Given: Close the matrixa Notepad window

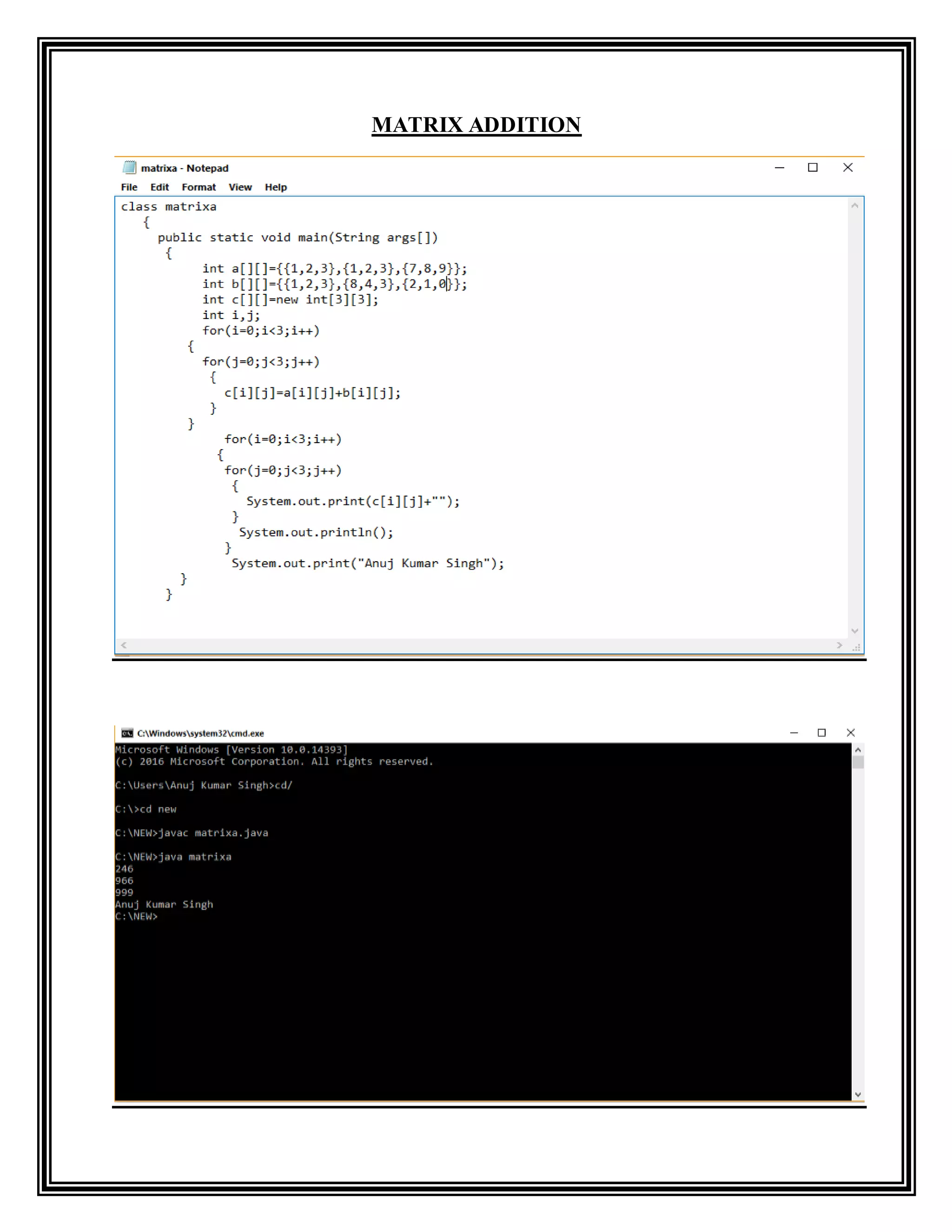Looking at the screenshot, I should [848, 167].
